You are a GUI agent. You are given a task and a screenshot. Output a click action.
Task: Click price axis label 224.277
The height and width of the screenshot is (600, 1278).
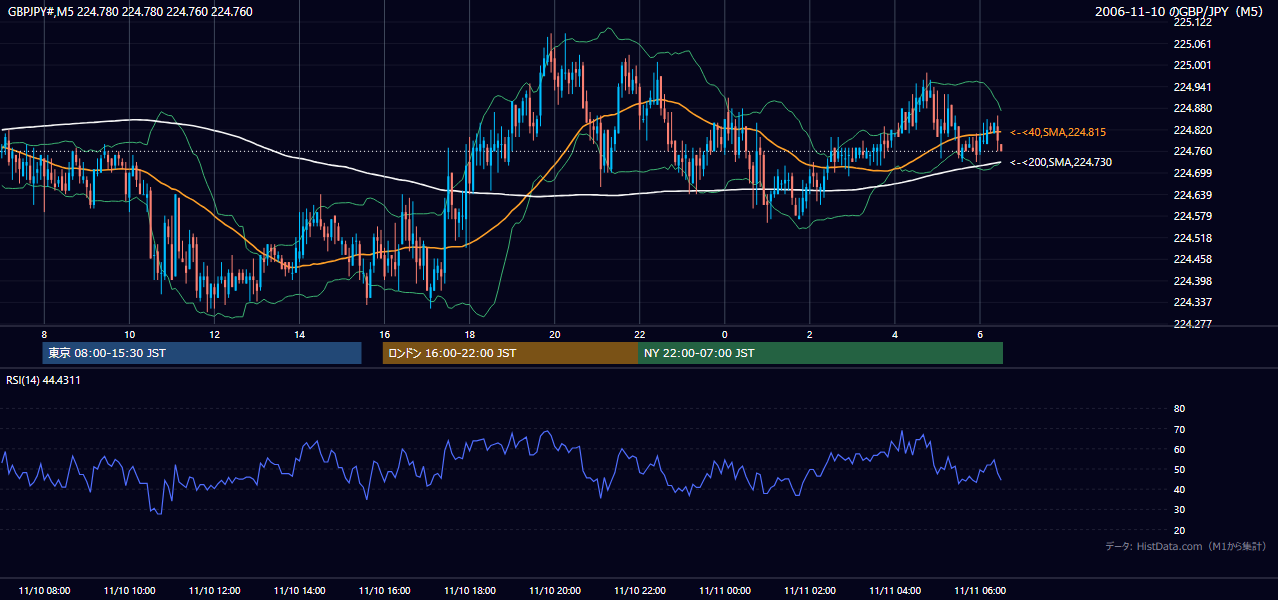[x=1192, y=324]
